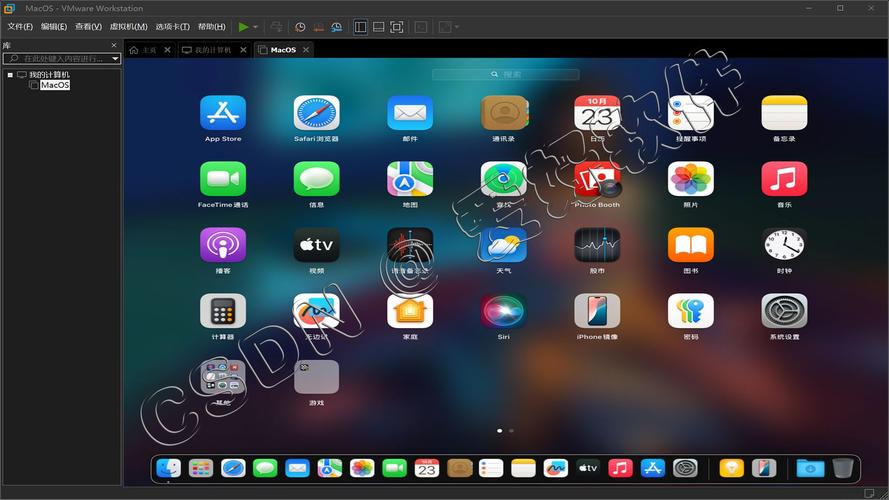Expand the power-on button dropdown arrow
The width and height of the screenshot is (889, 500).
256,27
